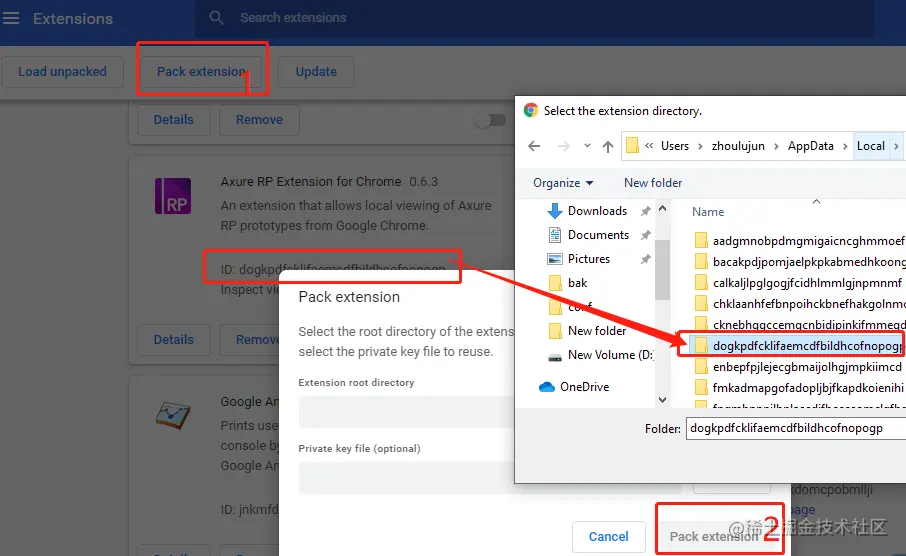Open OneDrive in navigation pane
This screenshot has height=556, width=906.
pyautogui.click(x=584, y=387)
